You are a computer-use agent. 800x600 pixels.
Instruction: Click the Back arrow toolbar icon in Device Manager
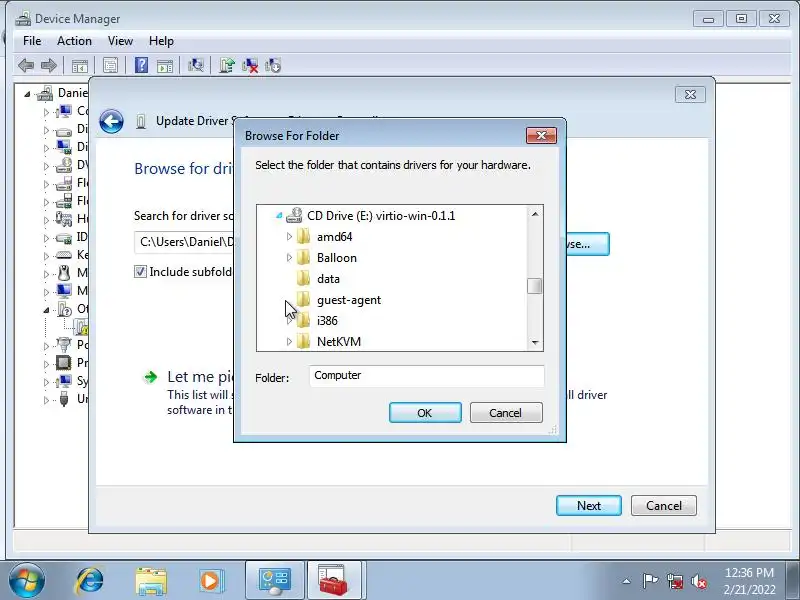click(x=26, y=65)
